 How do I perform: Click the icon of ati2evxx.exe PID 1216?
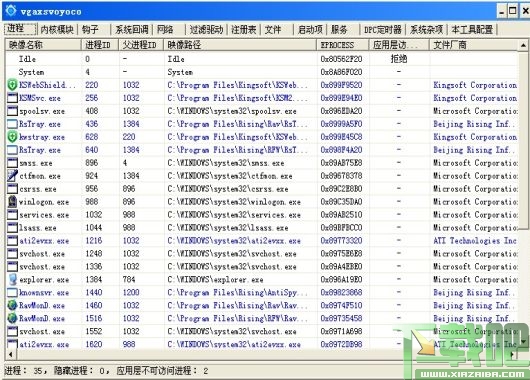pos(12,241)
